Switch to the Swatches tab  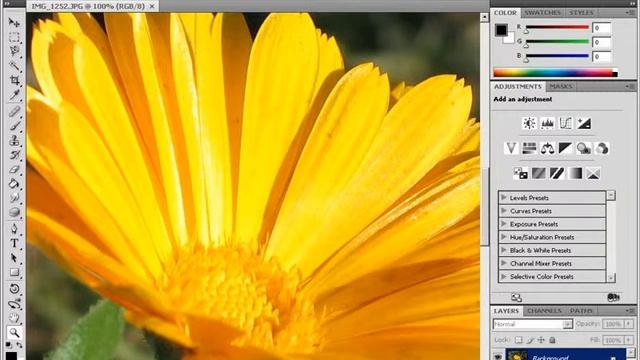pyautogui.click(x=542, y=13)
